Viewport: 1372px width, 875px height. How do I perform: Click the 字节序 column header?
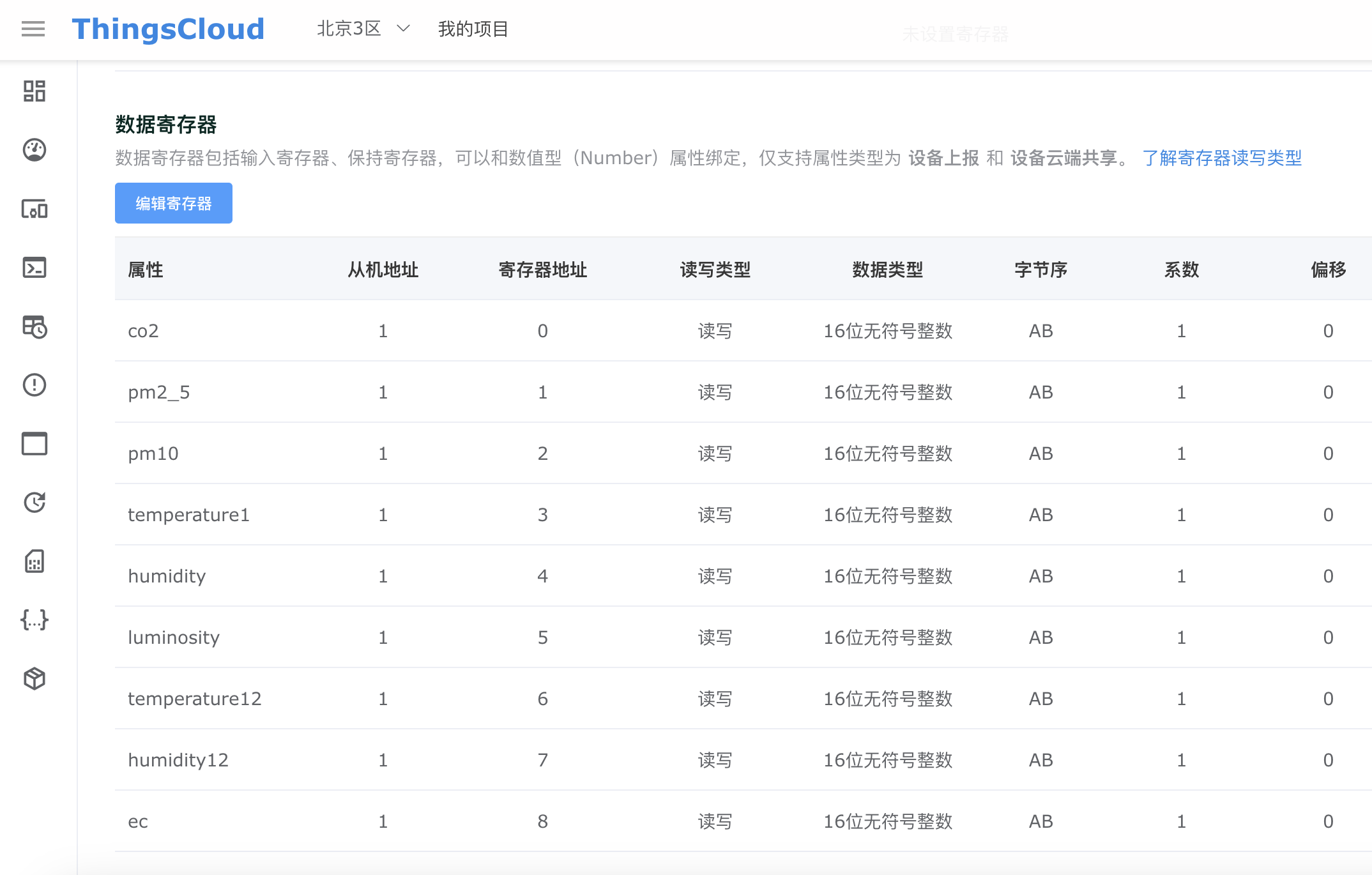click(1040, 270)
